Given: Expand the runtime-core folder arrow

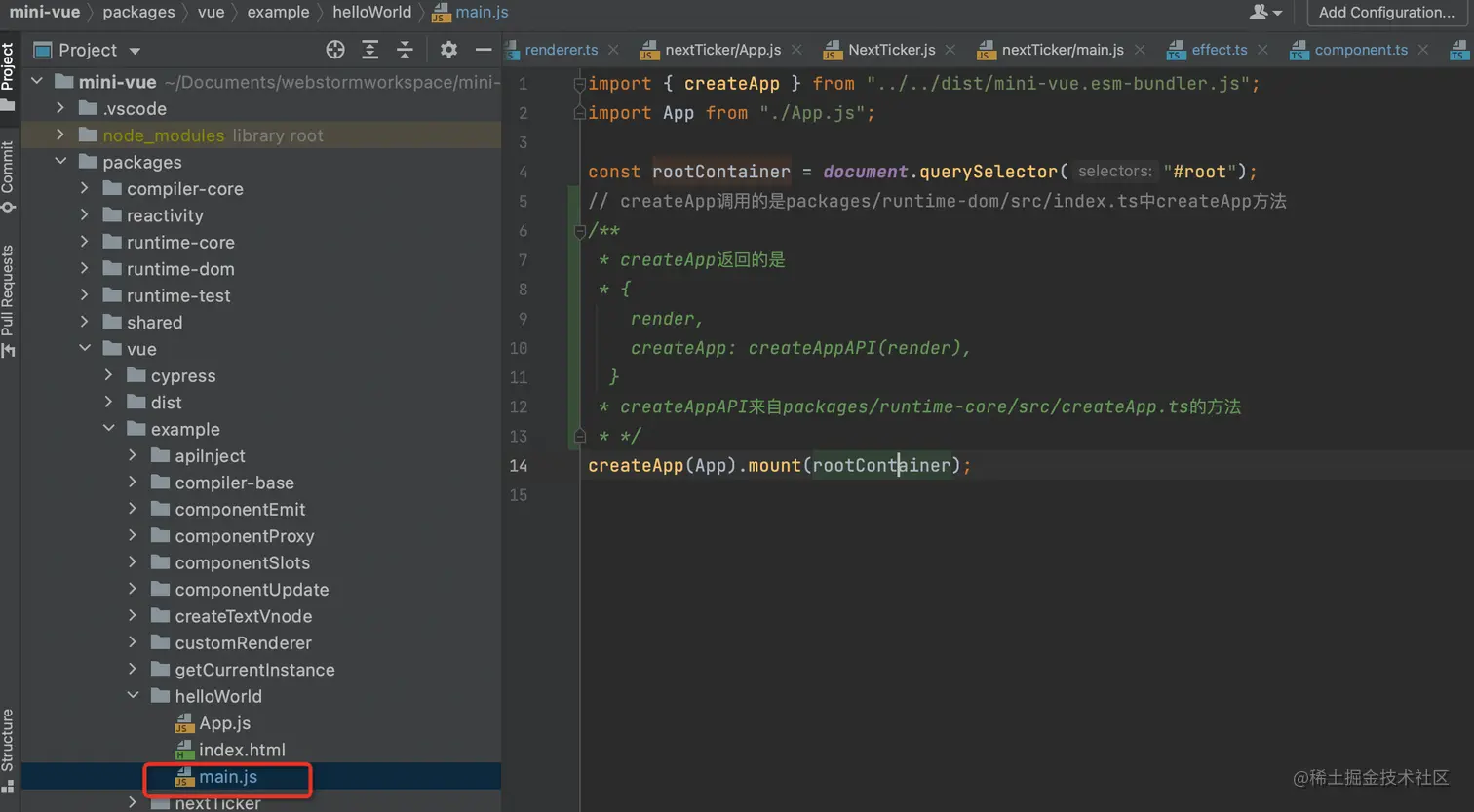Looking at the screenshot, I should point(85,242).
